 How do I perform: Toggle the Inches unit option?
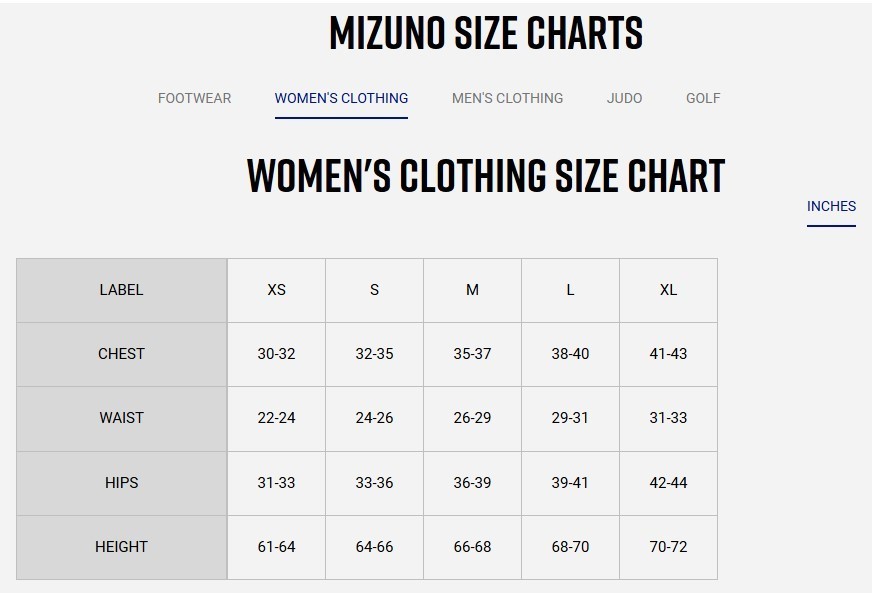pos(831,206)
